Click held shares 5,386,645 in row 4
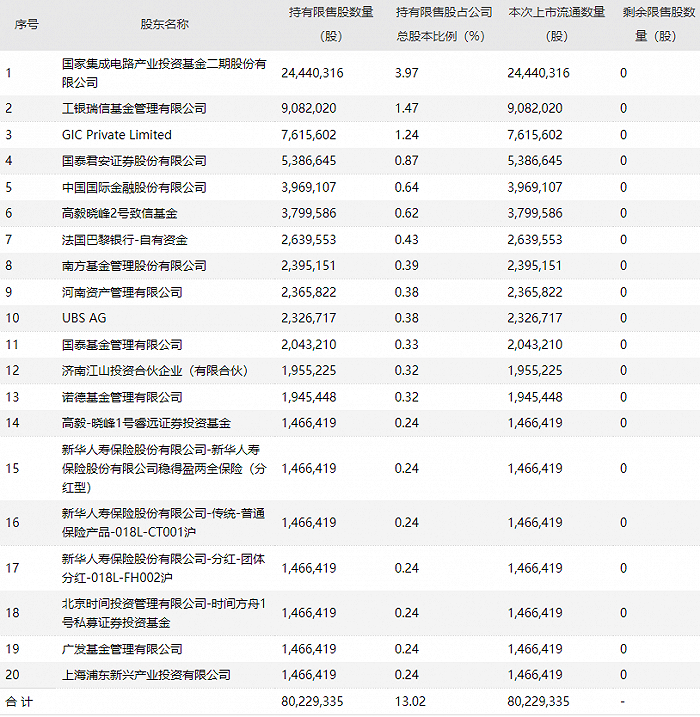700x717 pixels. (x=309, y=161)
